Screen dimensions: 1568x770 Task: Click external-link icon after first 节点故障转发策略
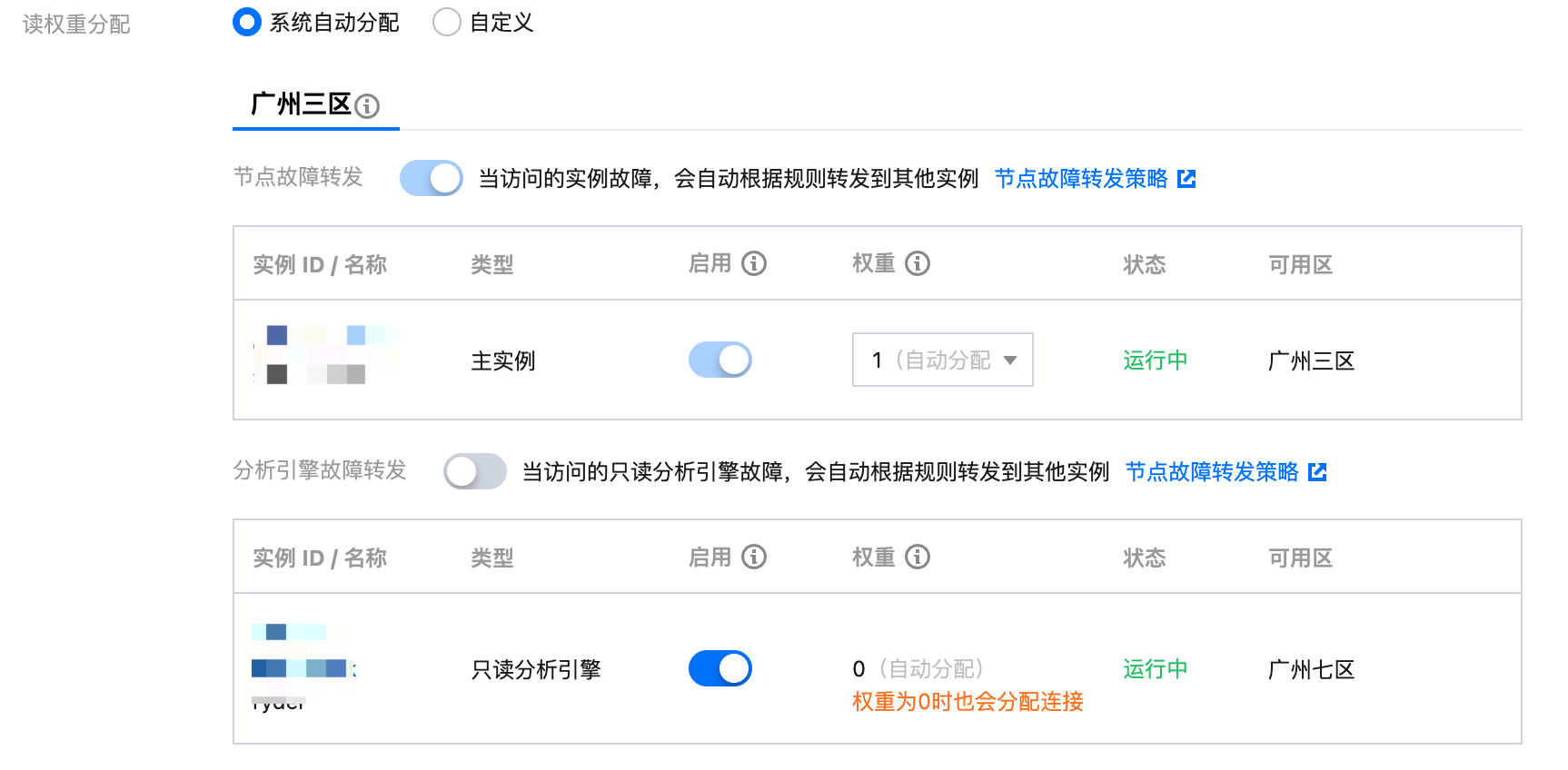[1186, 179]
